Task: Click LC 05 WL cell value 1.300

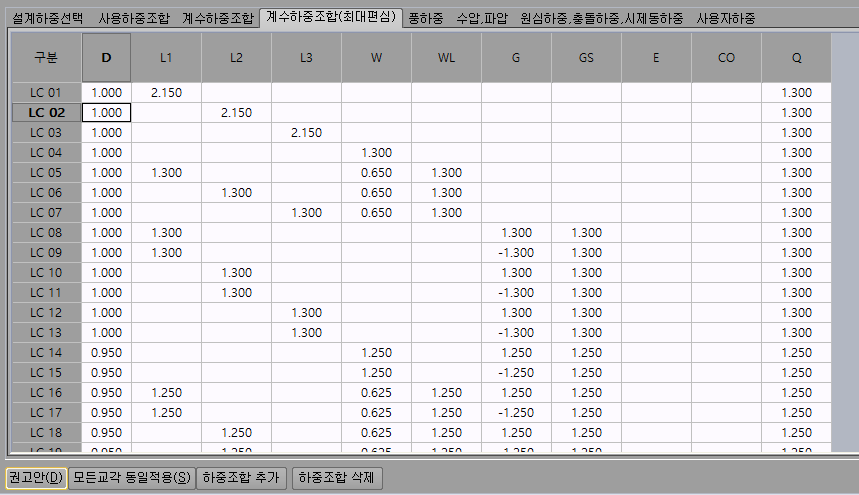Action: [x=446, y=172]
